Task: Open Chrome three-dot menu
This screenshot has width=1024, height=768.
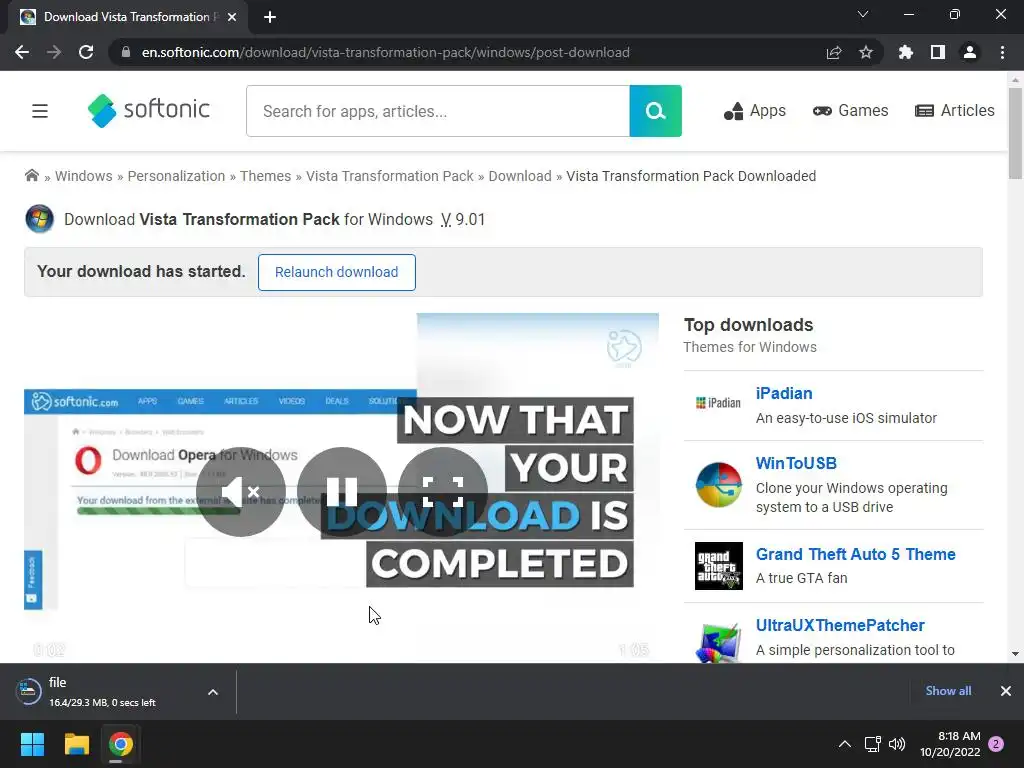Action: point(1002,52)
